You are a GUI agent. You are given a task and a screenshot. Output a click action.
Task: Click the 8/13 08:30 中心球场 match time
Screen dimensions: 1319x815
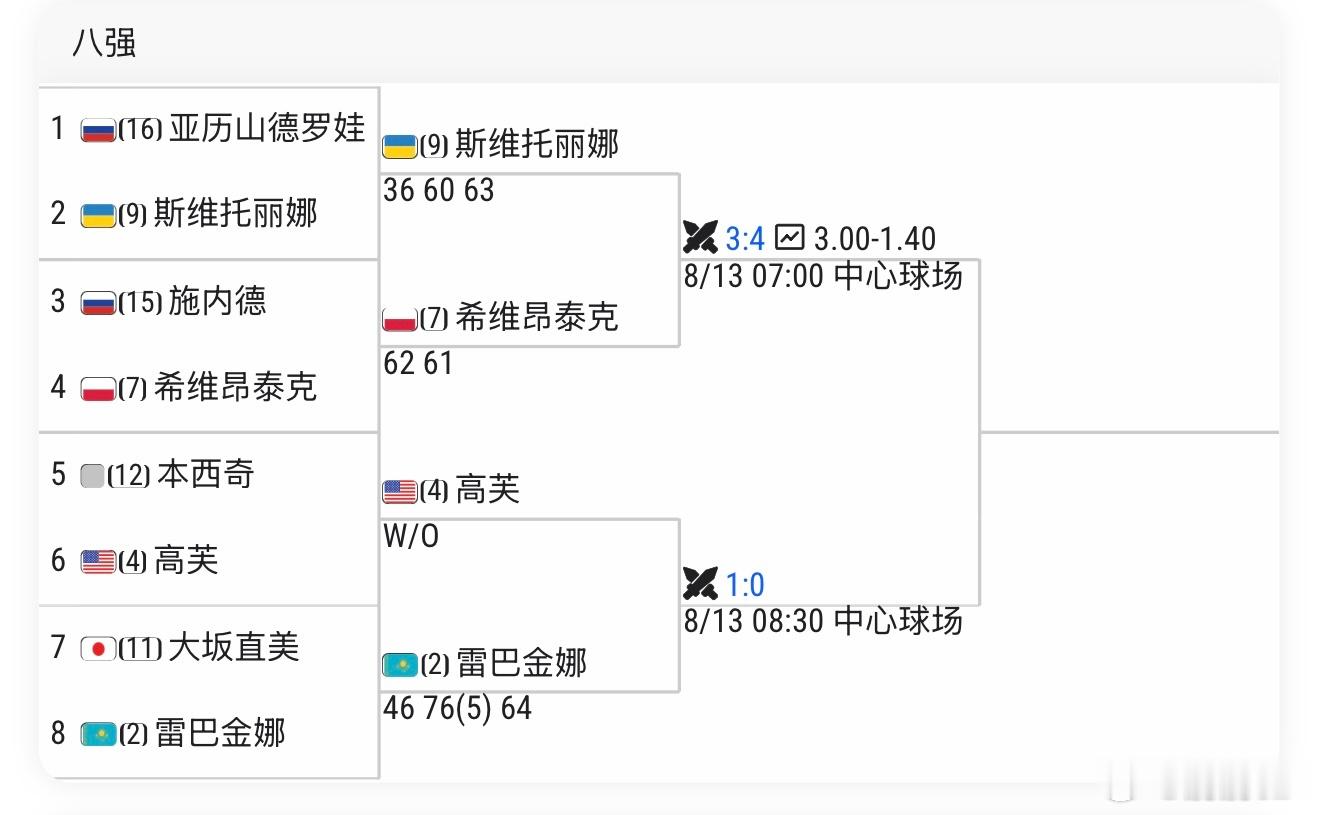tap(823, 621)
